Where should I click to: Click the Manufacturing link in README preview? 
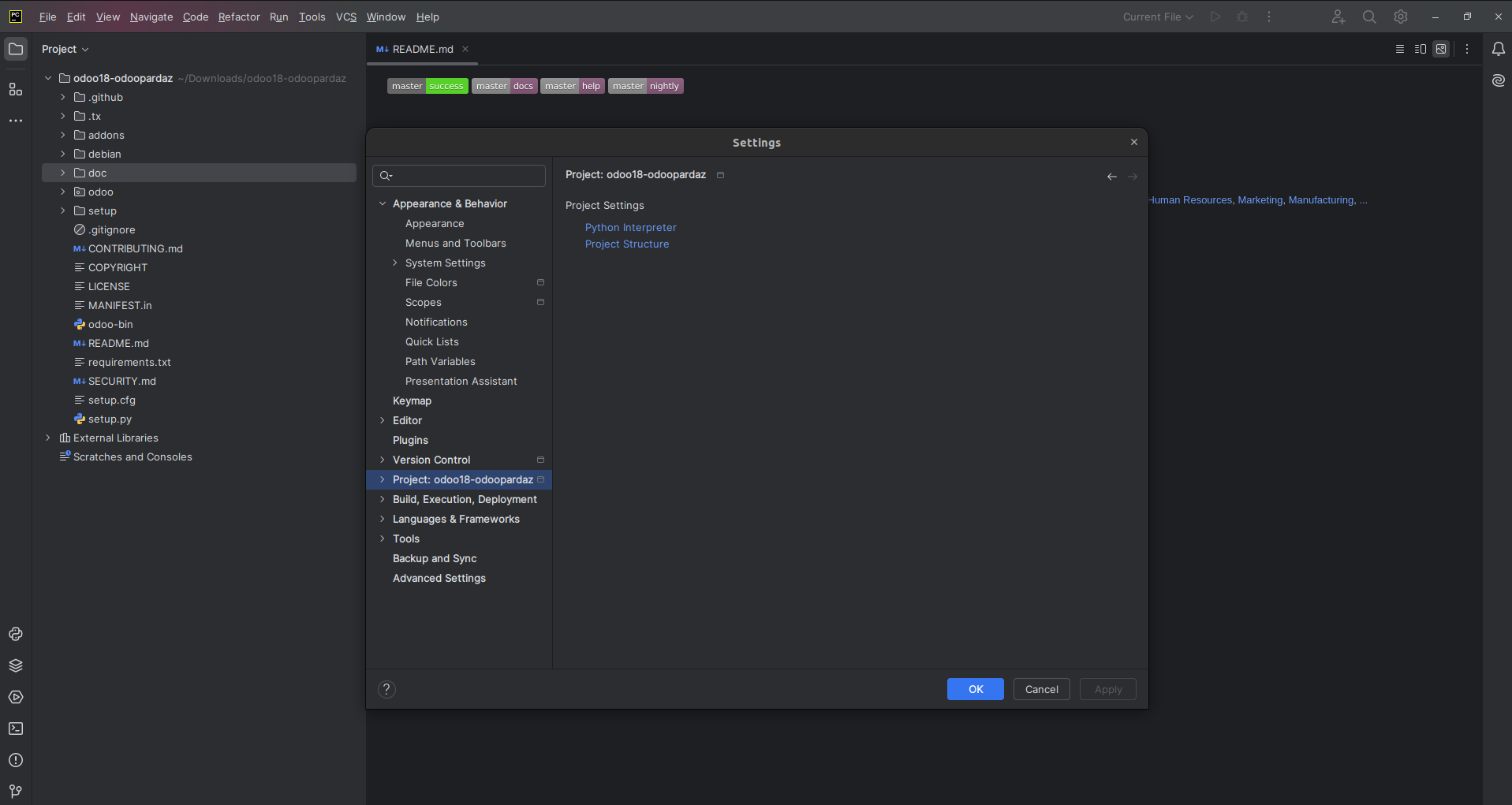[1321, 200]
